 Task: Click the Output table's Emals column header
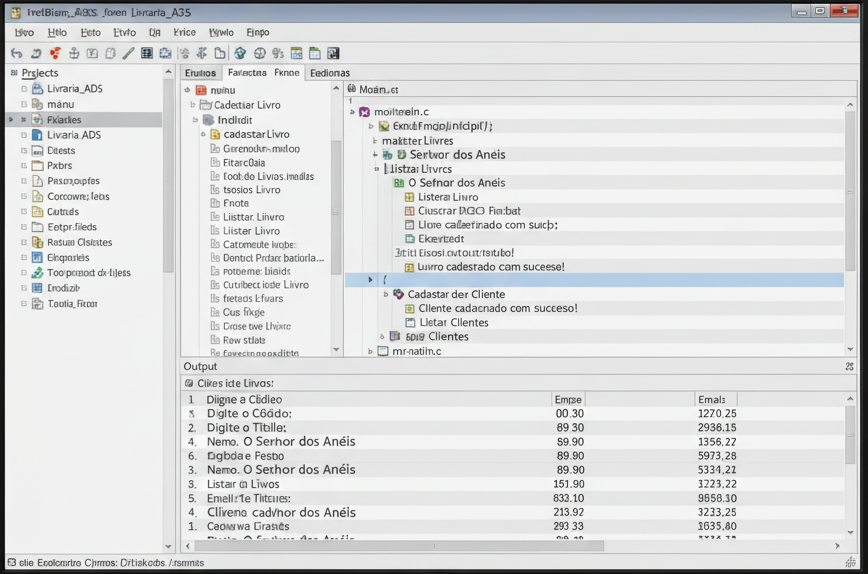click(712, 399)
